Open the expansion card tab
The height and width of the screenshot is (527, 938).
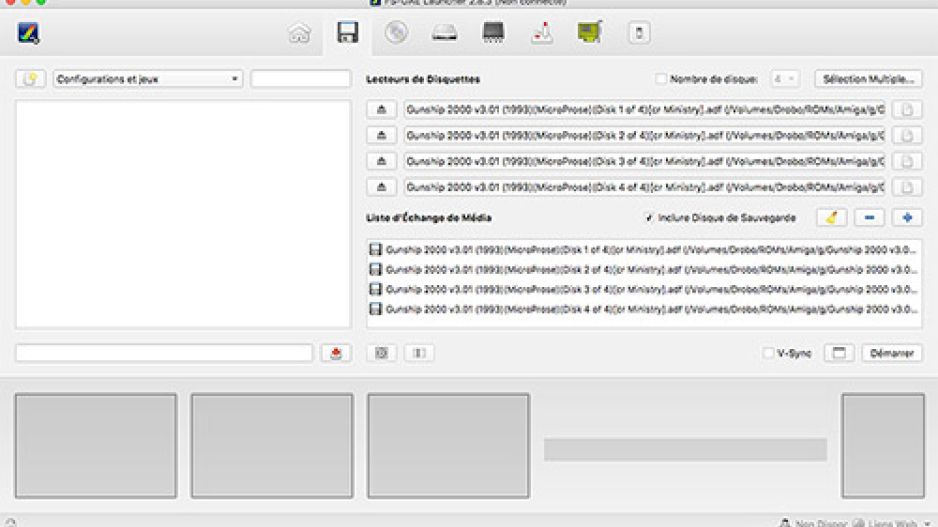tap(590, 32)
